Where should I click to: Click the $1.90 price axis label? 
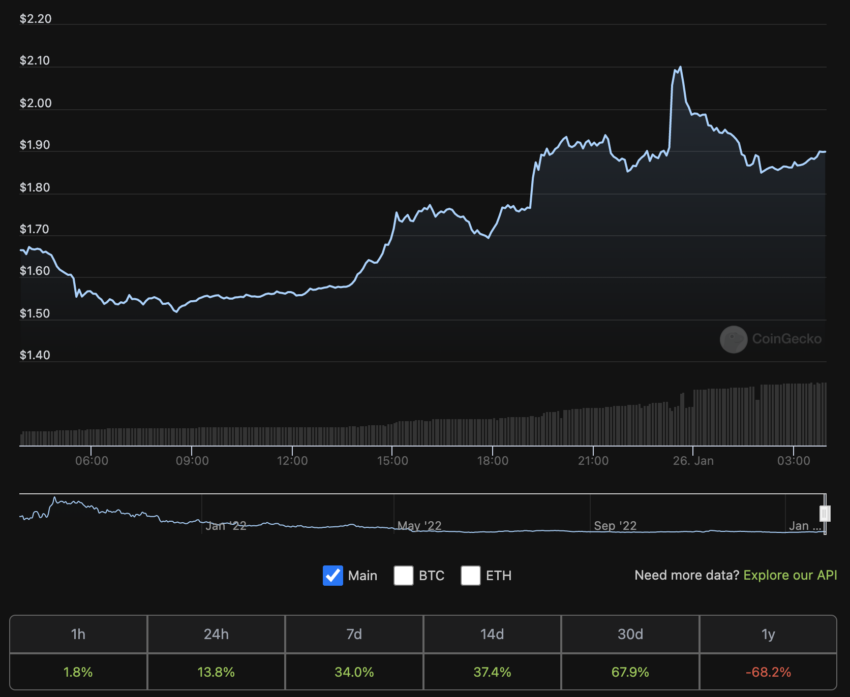[34, 145]
